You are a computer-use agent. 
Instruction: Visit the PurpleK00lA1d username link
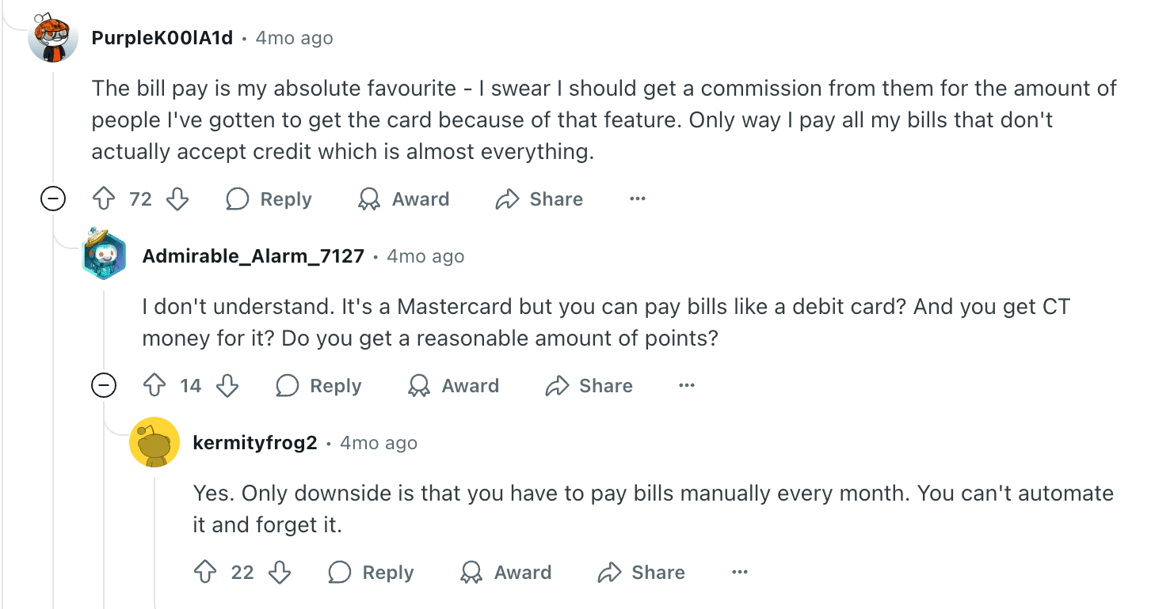pos(161,38)
